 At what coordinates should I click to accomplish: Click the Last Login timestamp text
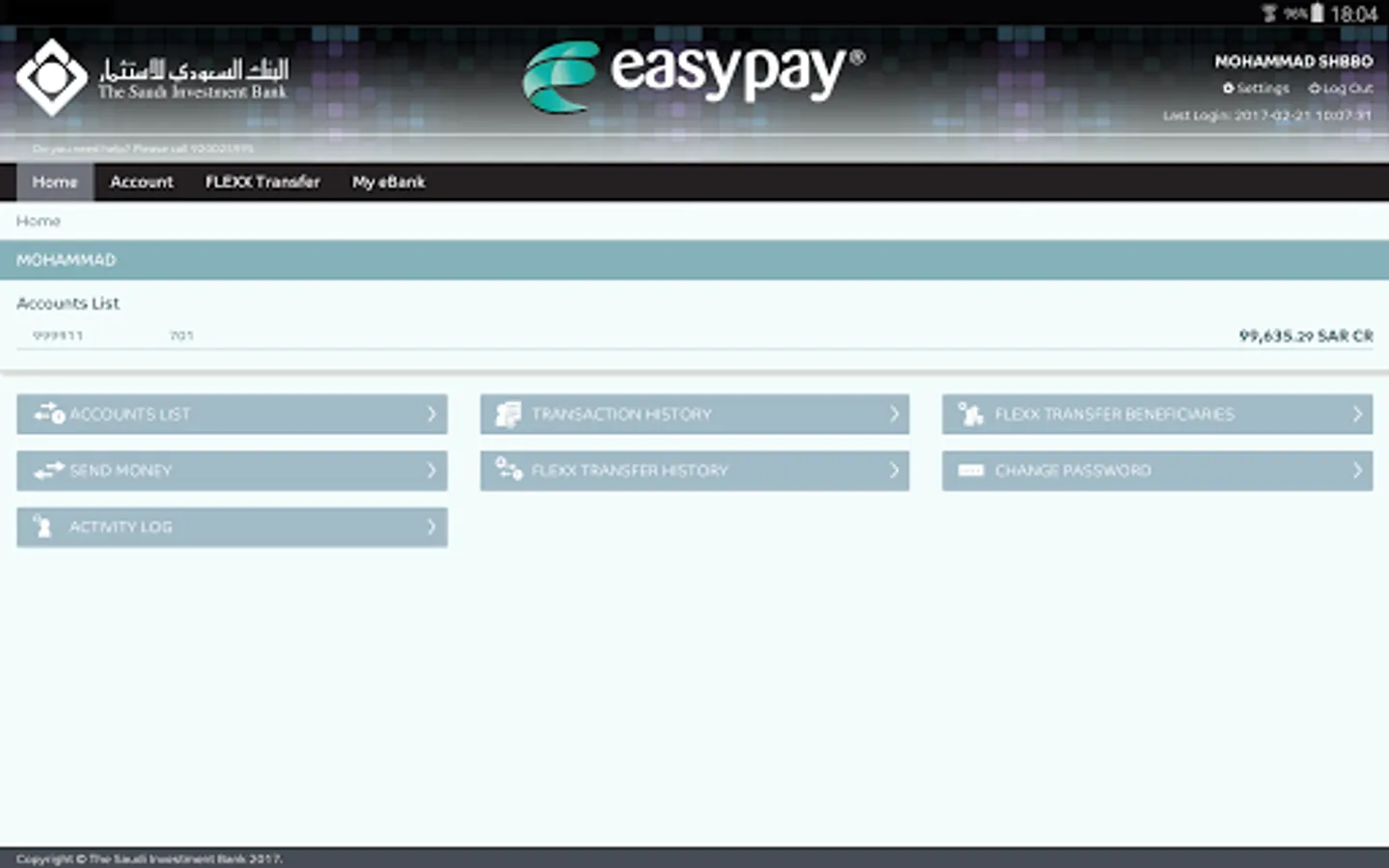pos(1266,116)
